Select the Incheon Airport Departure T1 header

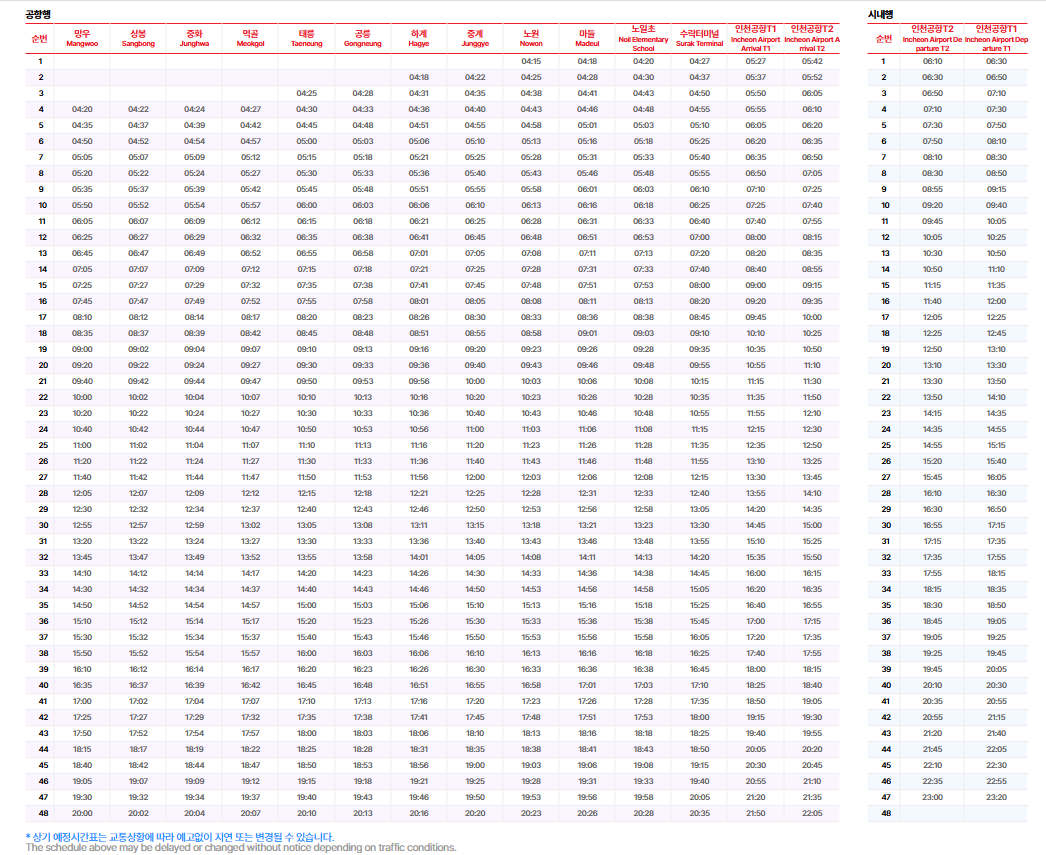(x=997, y=39)
